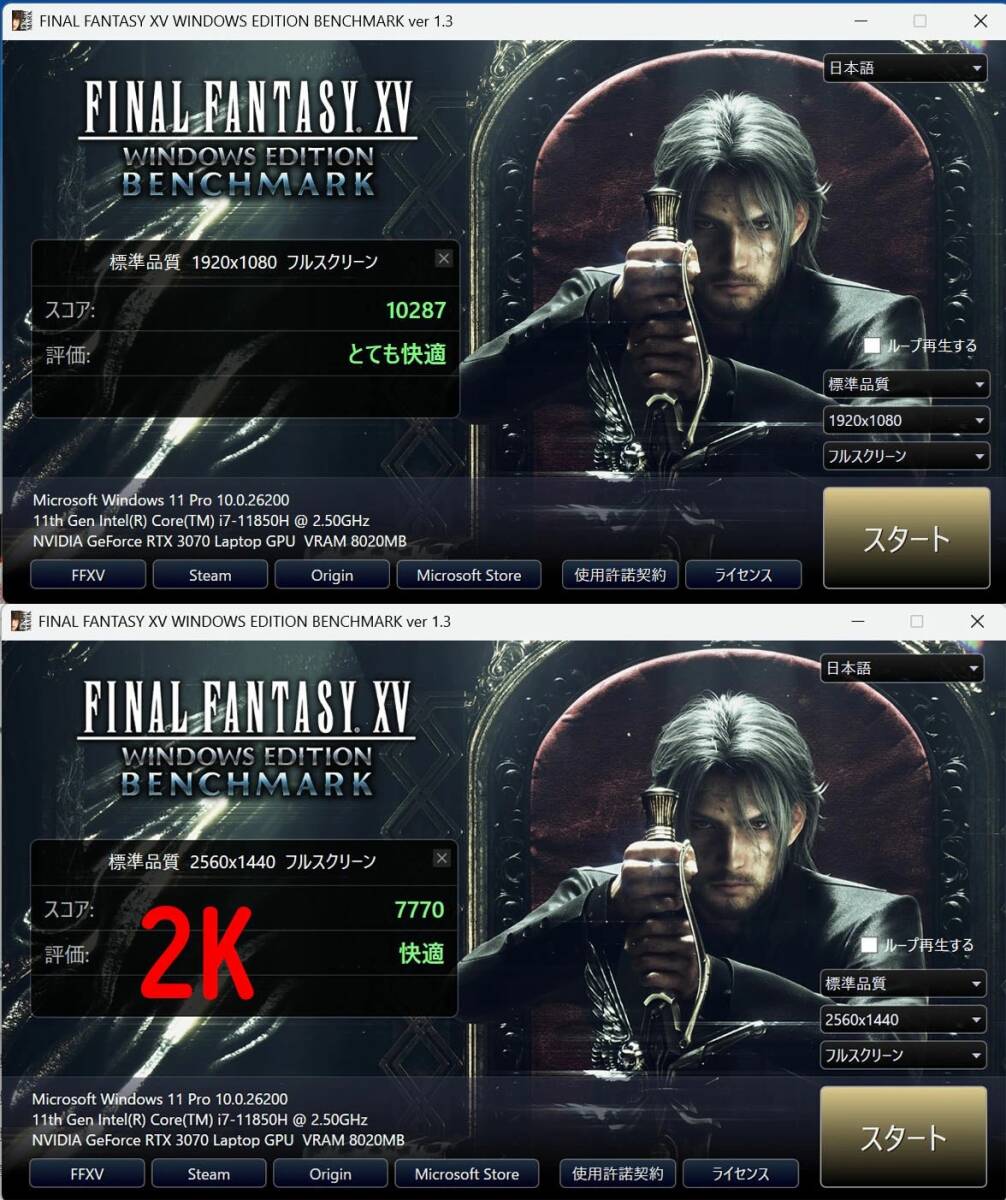Click the Microsoft Store button in bottom window
This screenshot has height=1200, width=1006.
pos(467,1174)
